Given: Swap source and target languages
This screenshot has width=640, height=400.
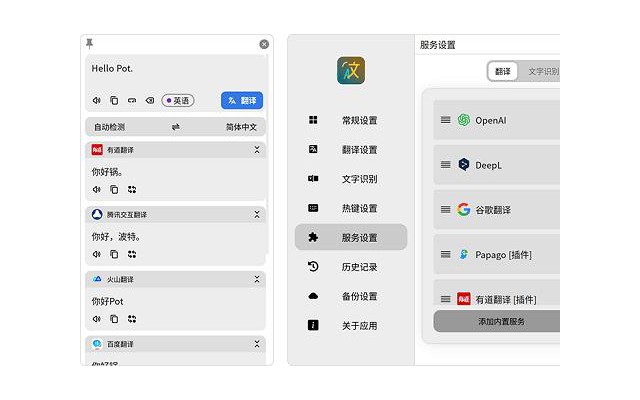Looking at the screenshot, I should tap(176, 127).
